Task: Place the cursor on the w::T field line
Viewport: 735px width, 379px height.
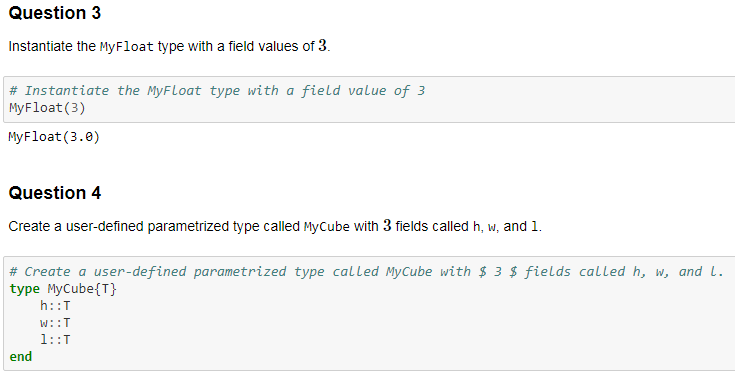Action: [x=55, y=323]
